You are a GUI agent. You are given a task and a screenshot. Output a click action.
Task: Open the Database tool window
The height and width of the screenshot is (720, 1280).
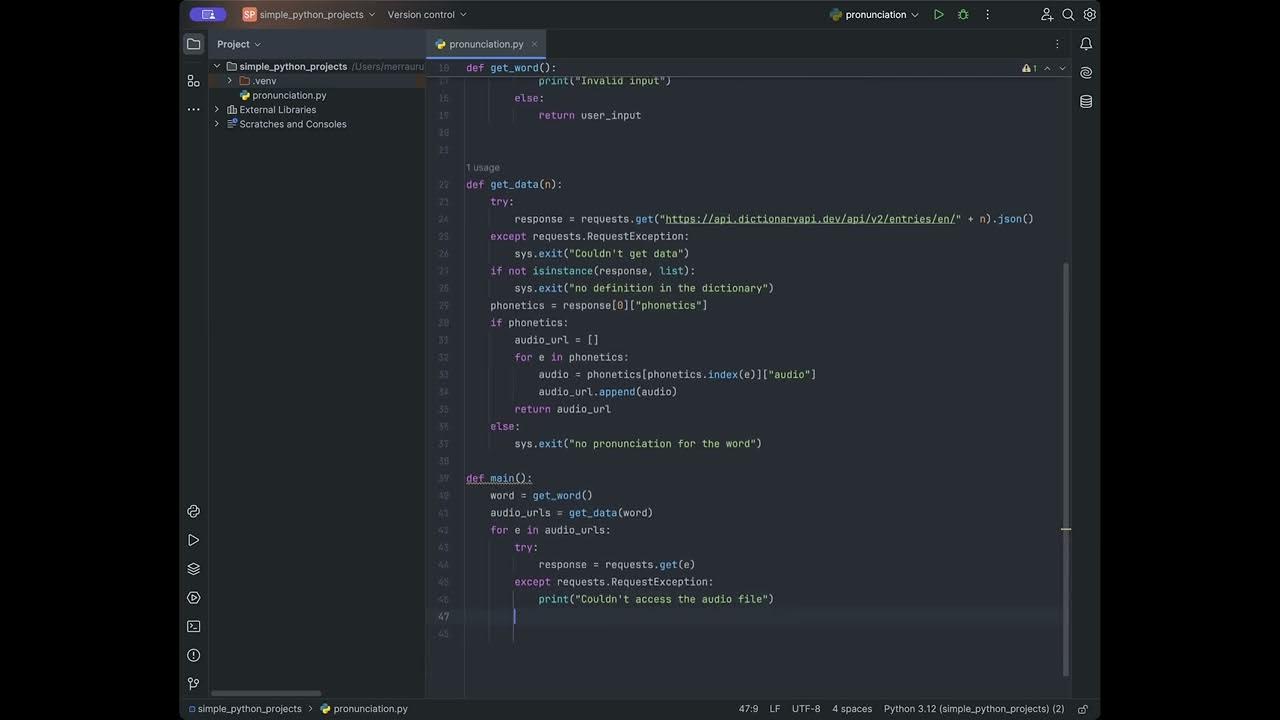click(1086, 101)
